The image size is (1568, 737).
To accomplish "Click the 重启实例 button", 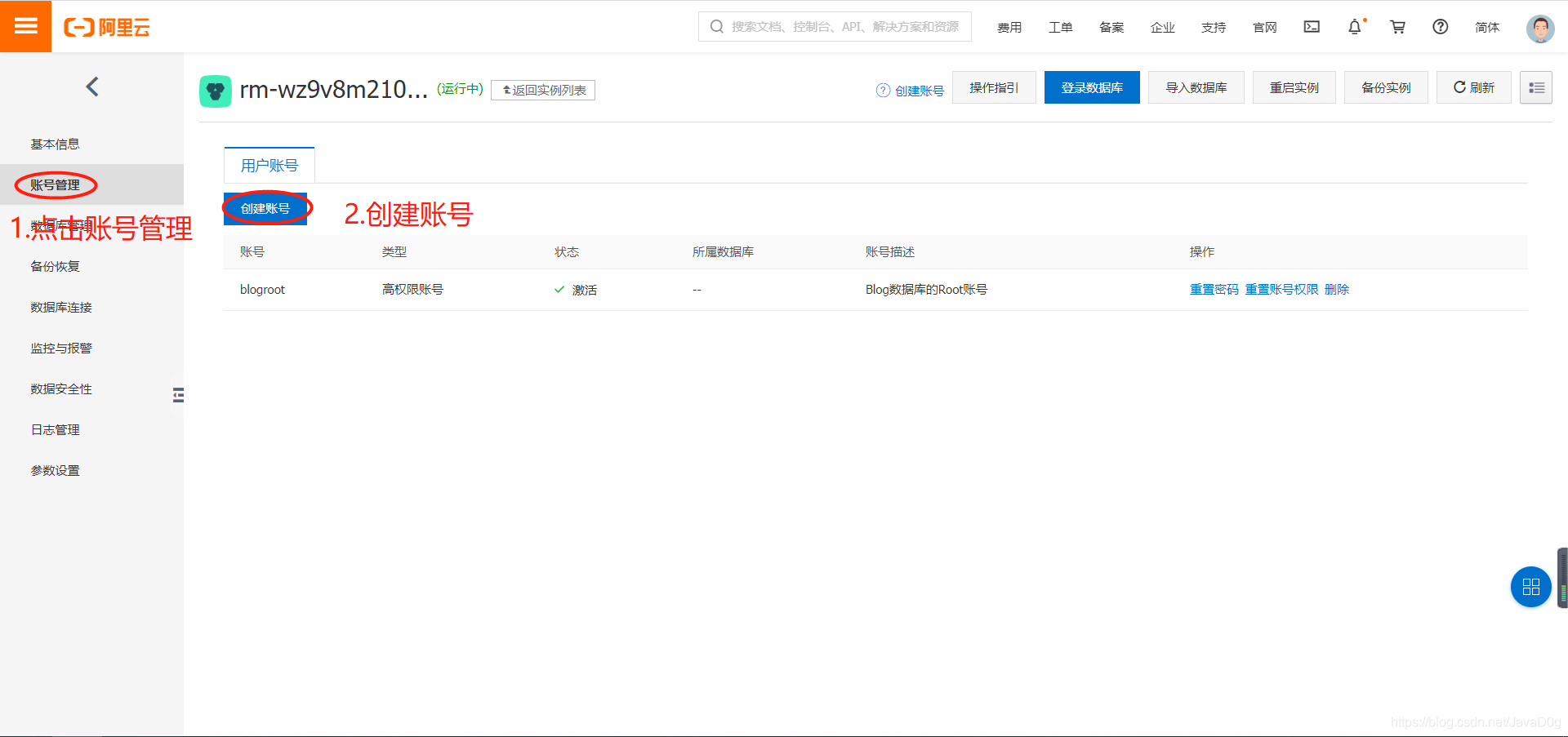I will (1294, 87).
